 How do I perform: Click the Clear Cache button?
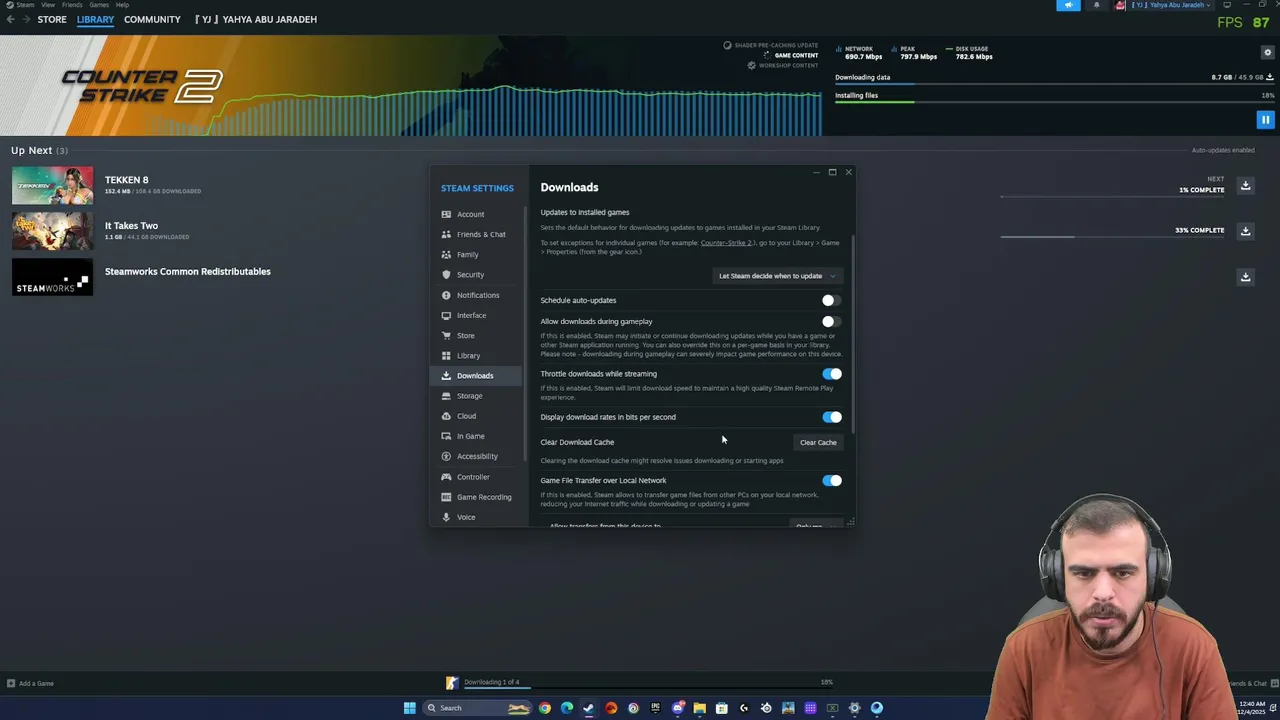[818, 442]
